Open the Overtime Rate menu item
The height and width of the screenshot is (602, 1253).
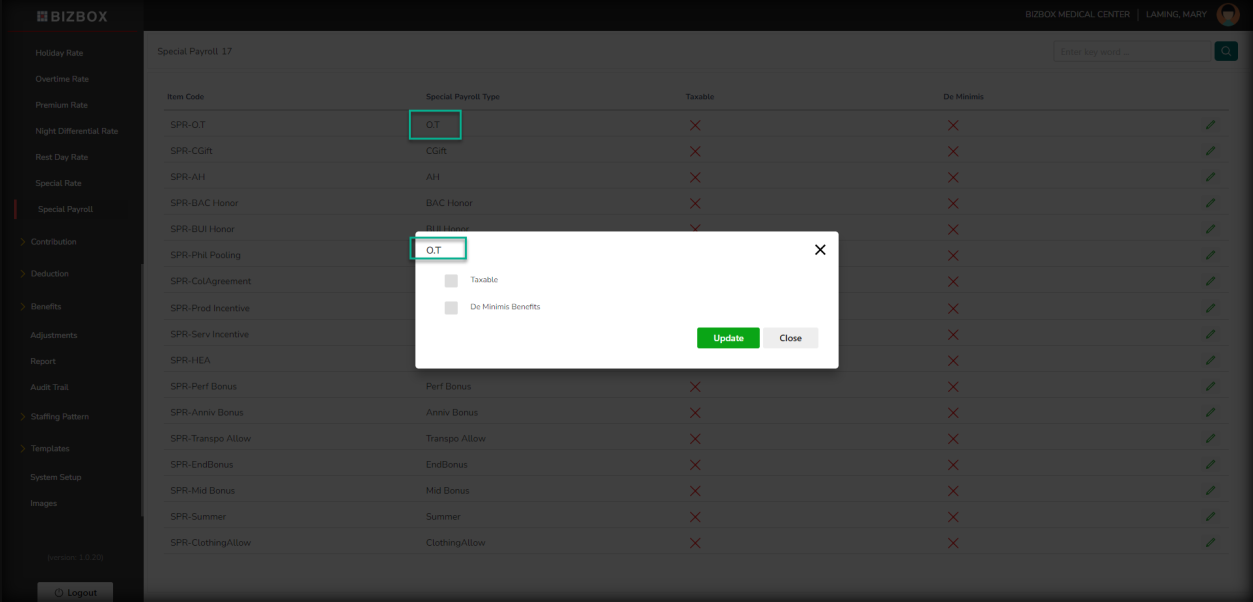click(62, 79)
